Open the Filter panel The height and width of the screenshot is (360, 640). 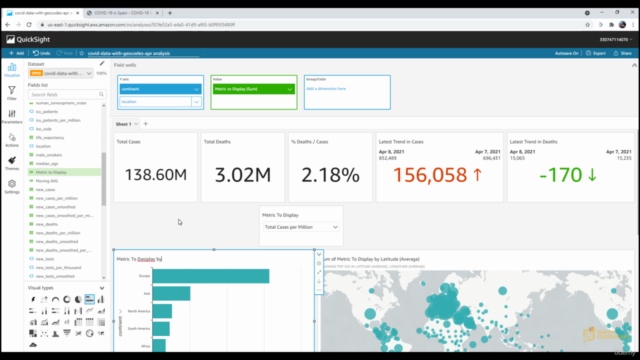pos(12,93)
